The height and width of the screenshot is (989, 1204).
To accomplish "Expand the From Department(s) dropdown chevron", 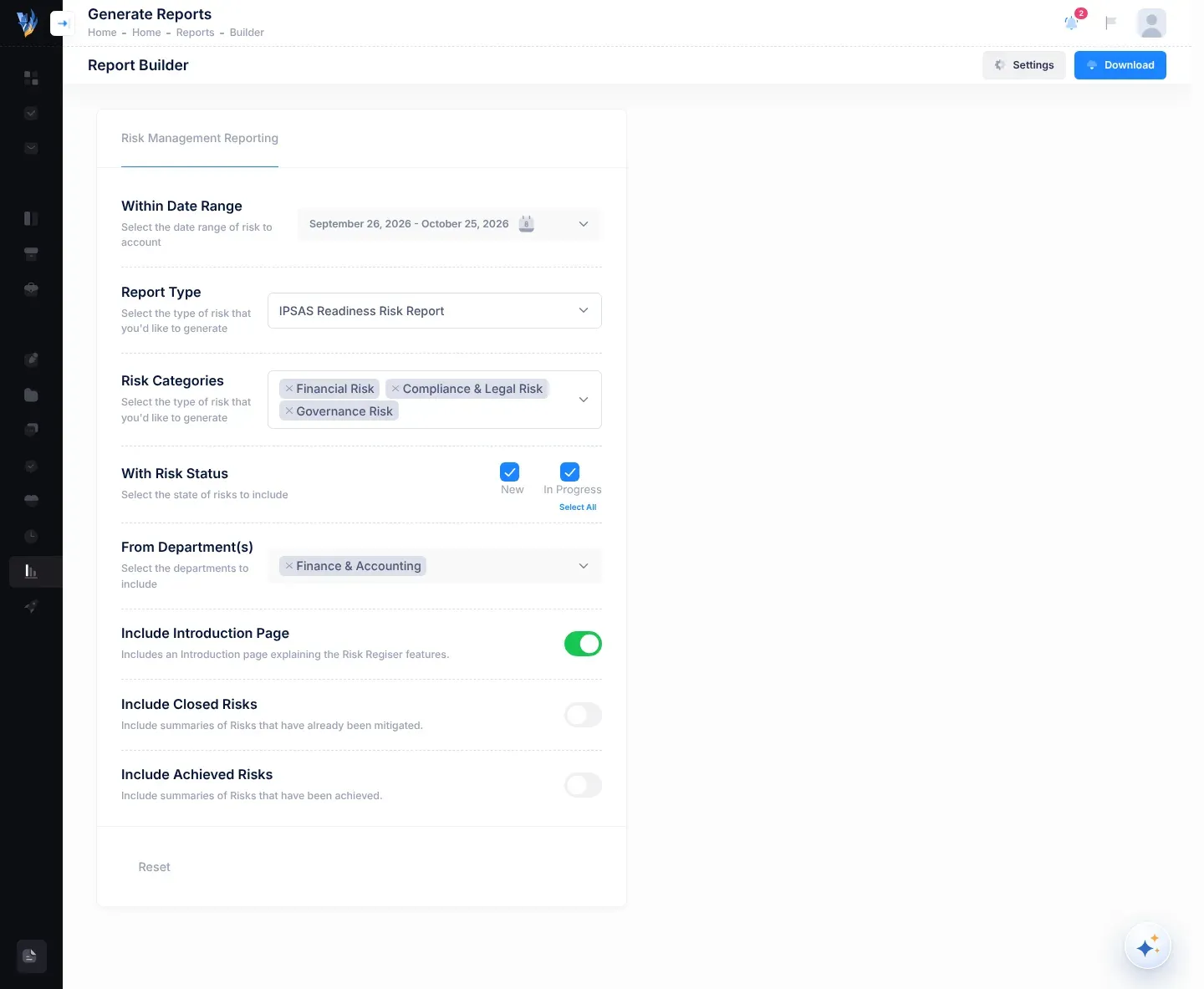I will [584, 566].
